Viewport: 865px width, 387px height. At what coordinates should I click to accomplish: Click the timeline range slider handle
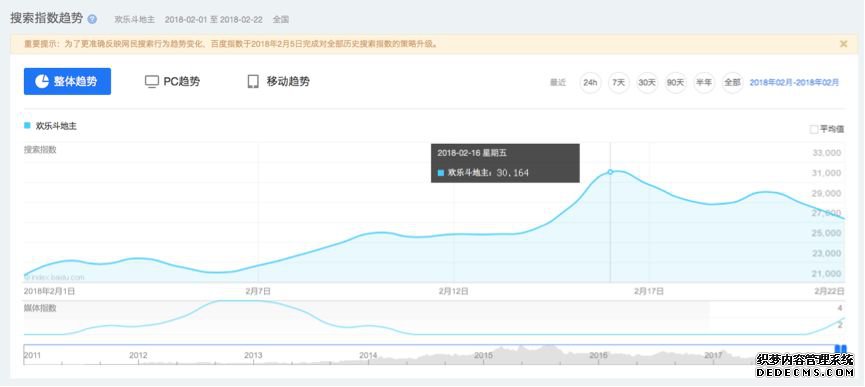[x=840, y=349]
